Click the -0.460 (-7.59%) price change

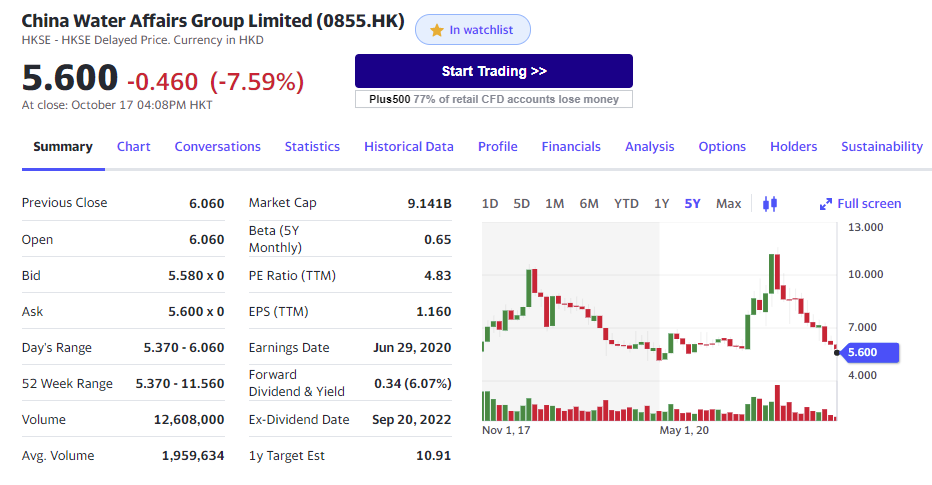pos(215,81)
